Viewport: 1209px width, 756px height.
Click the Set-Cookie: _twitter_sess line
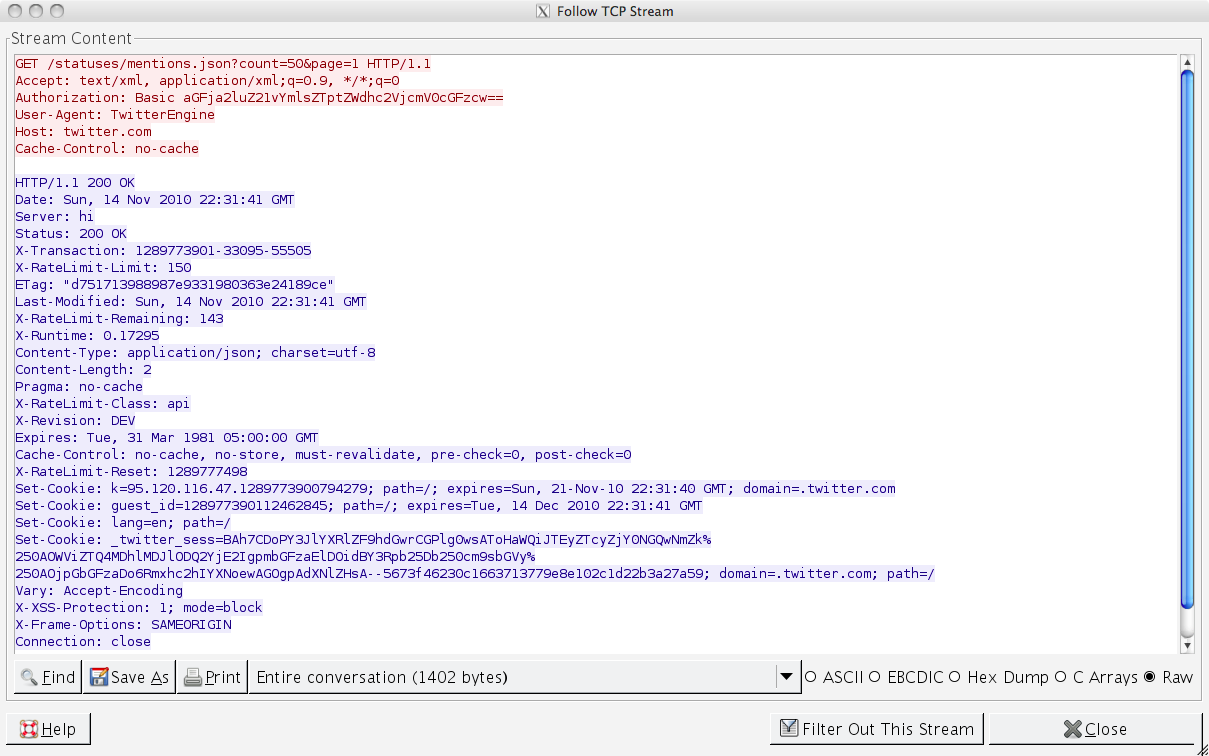click(x=363, y=540)
